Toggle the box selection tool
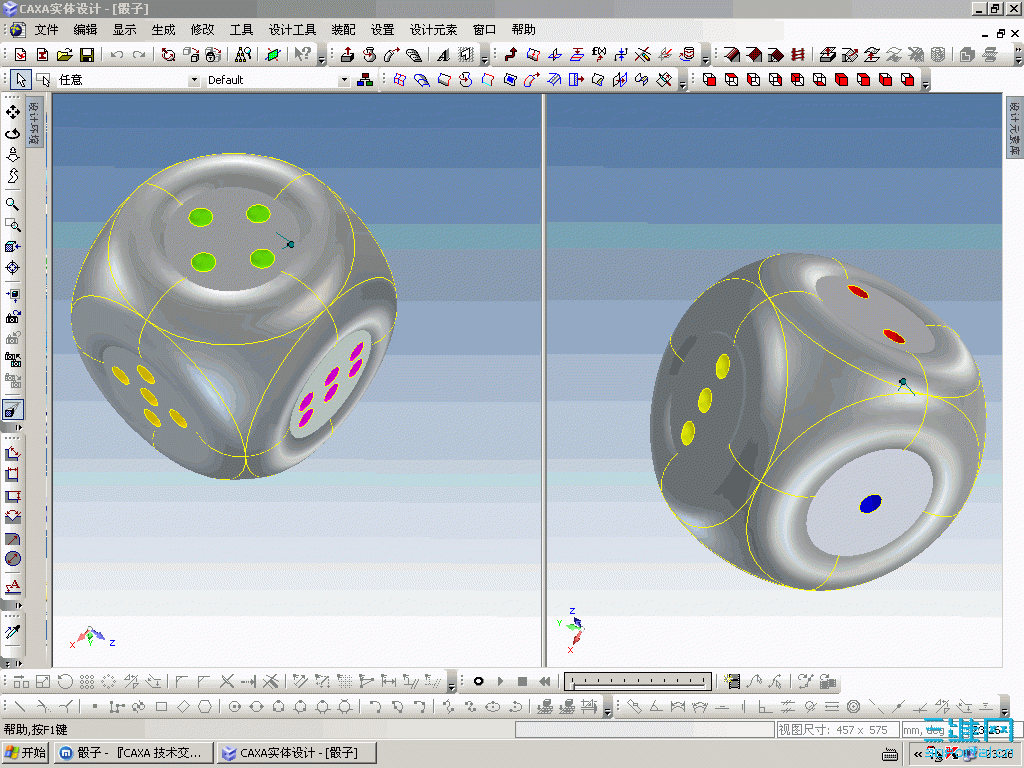1024x768 pixels. point(43,80)
